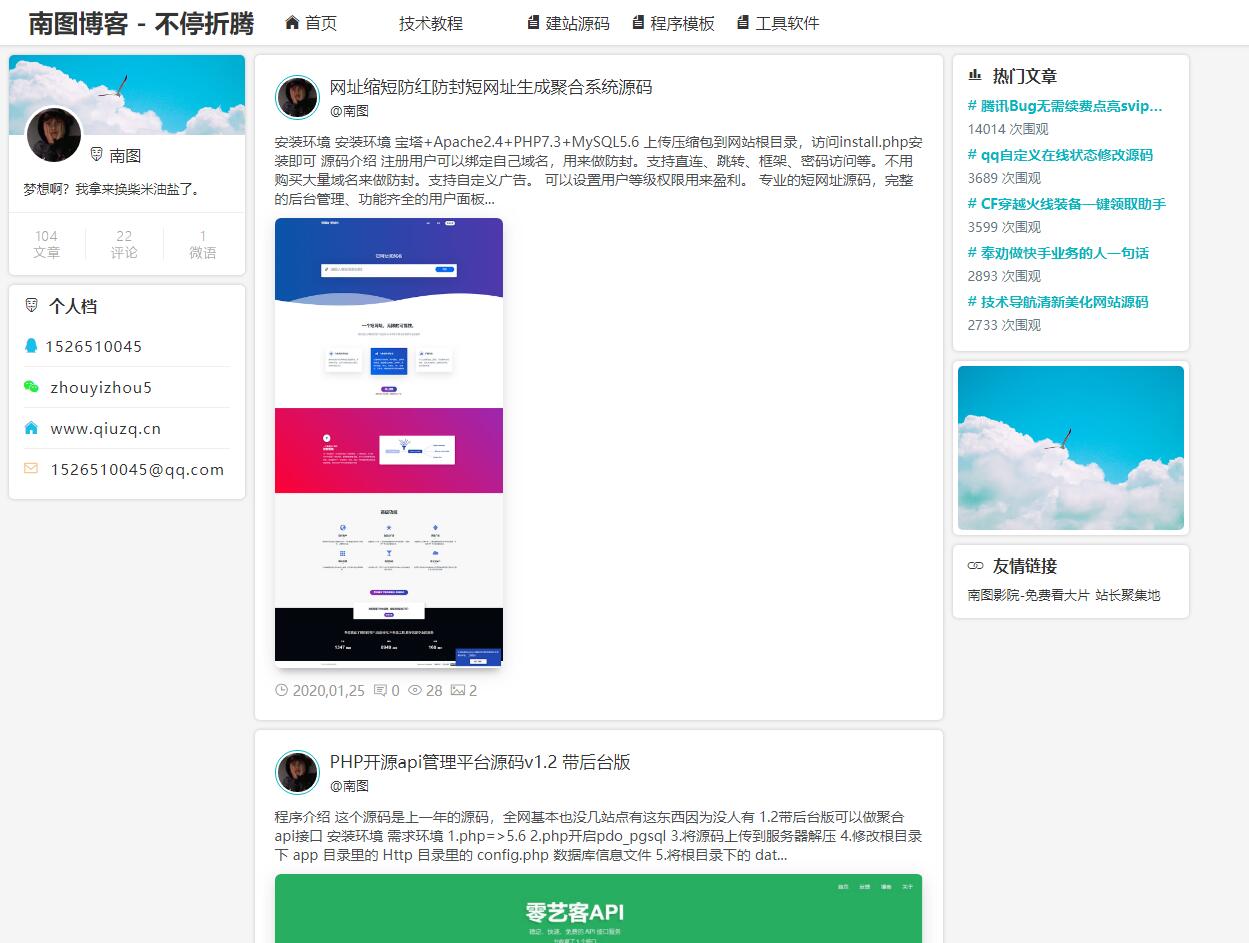The image size is (1249, 943).
Task: Open the 网址缩短防红防封 article title
Action: click(490, 87)
